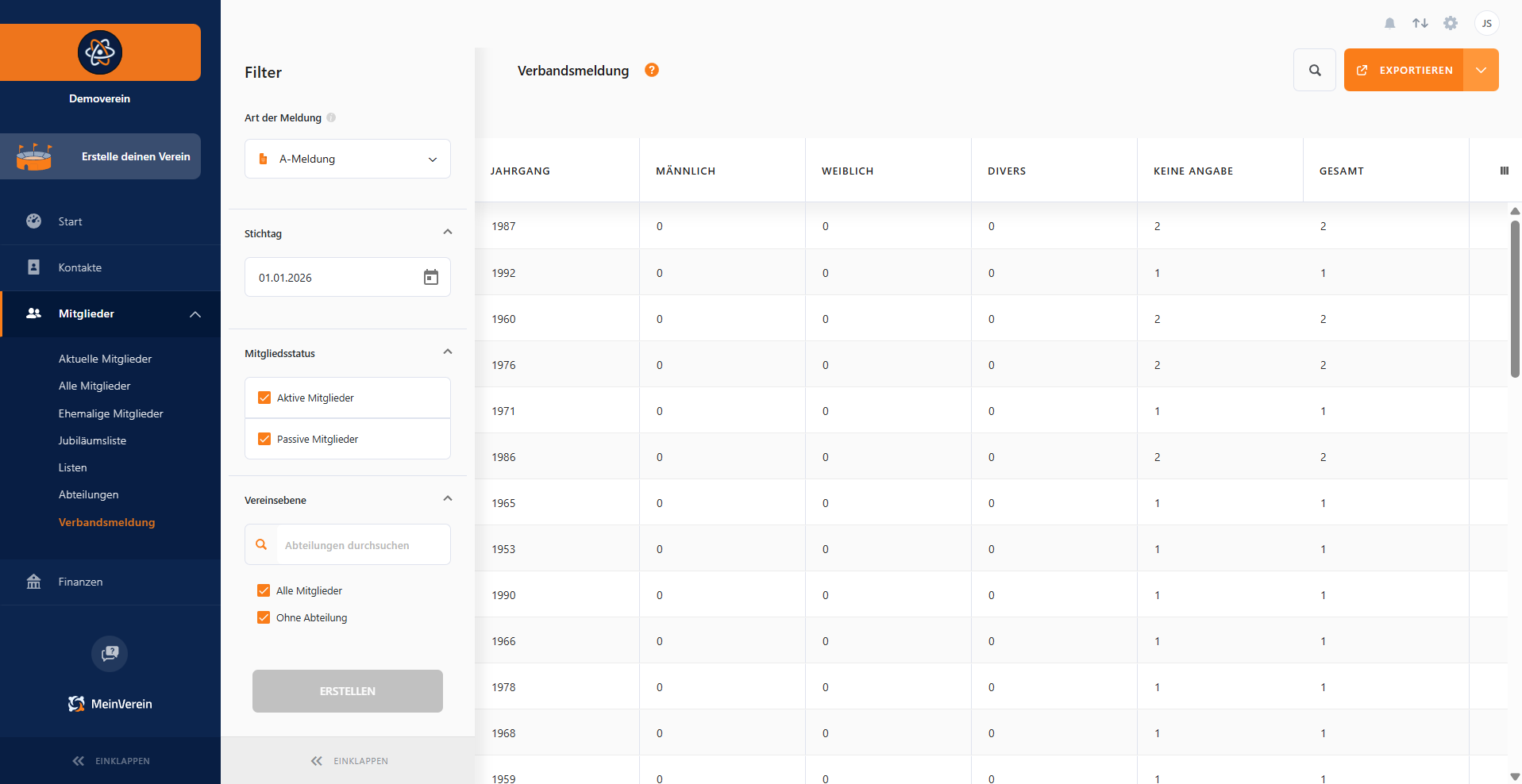The width and height of the screenshot is (1522, 784).
Task: Open Aktuelle Mitglieder in the sidebar
Action: click(105, 359)
